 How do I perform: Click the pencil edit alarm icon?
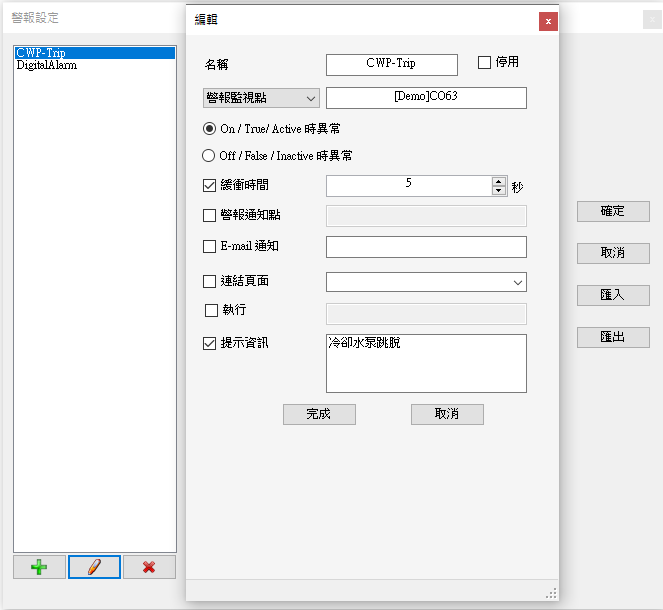pyautogui.click(x=94, y=567)
